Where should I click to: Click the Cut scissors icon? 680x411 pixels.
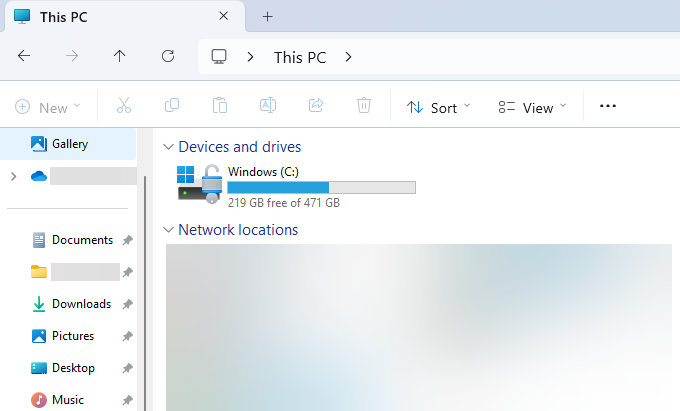pyautogui.click(x=124, y=105)
